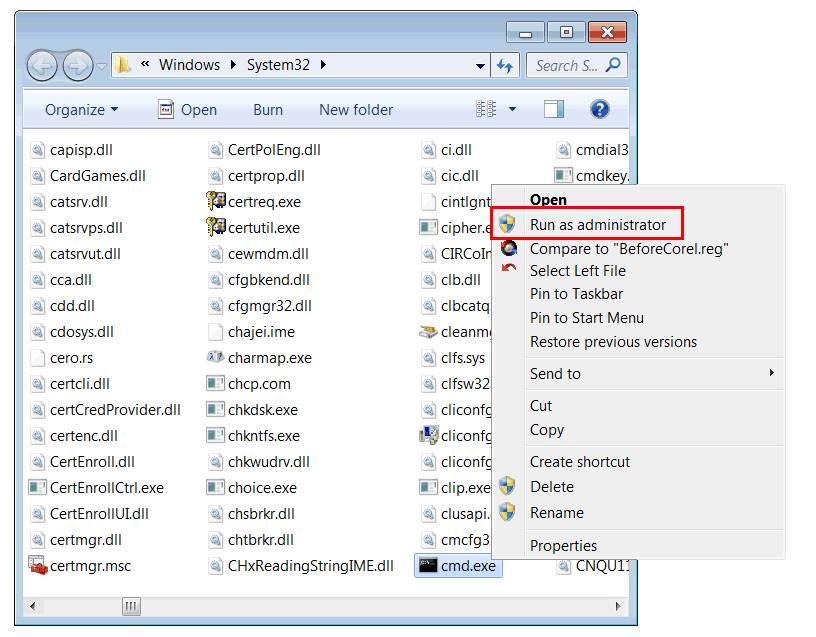Choose Create shortcut in context menu
The height and width of the screenshot is (637, 816).
tap(638, 462)
